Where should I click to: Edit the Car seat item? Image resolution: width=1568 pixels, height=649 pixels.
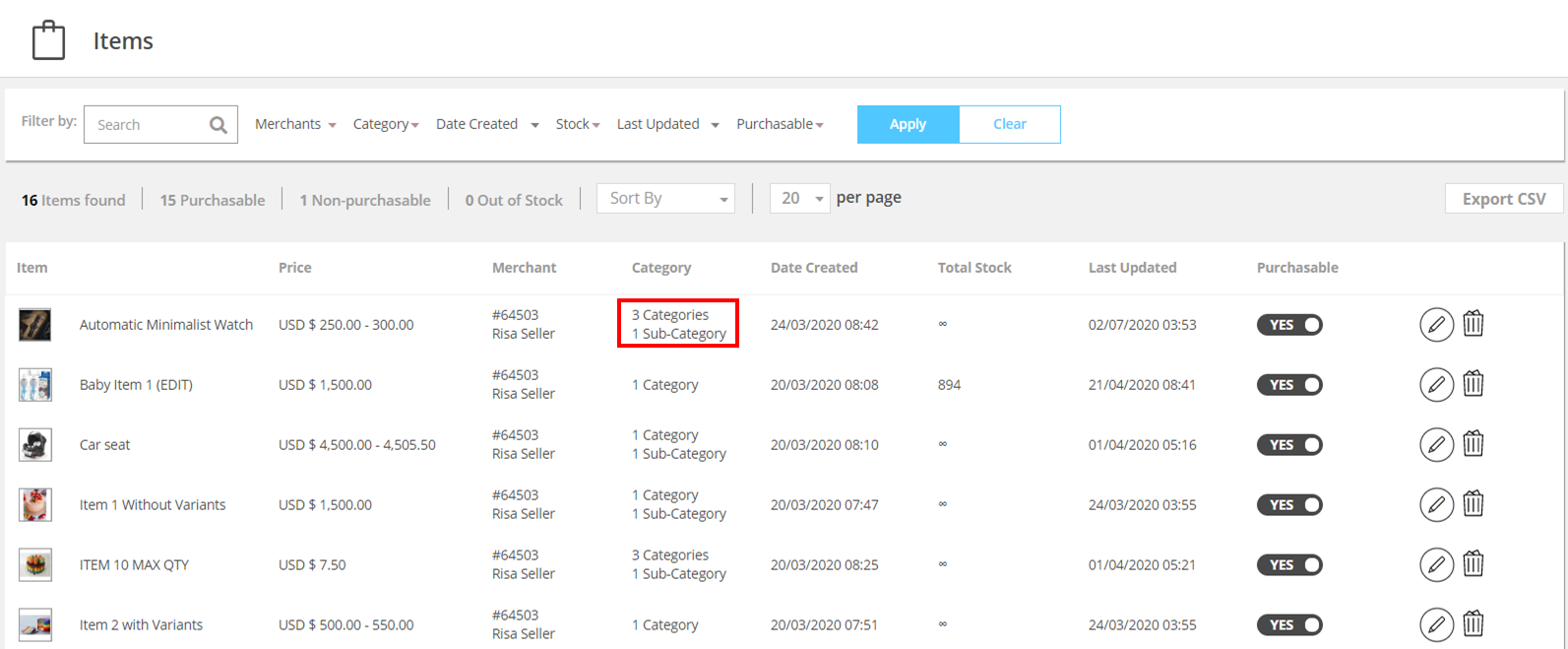[x=1436, y=445]
